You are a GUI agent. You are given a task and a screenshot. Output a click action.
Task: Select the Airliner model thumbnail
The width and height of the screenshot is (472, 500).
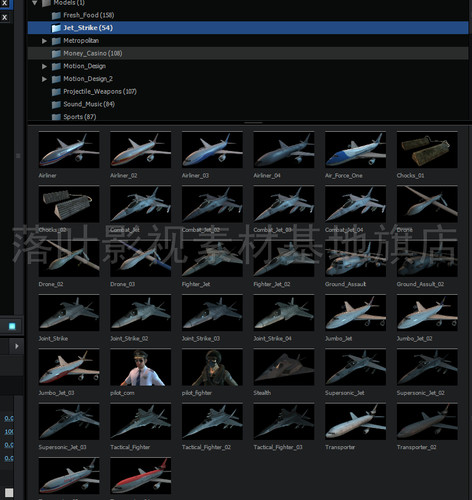pyautogui.click(x=69, y=150)
